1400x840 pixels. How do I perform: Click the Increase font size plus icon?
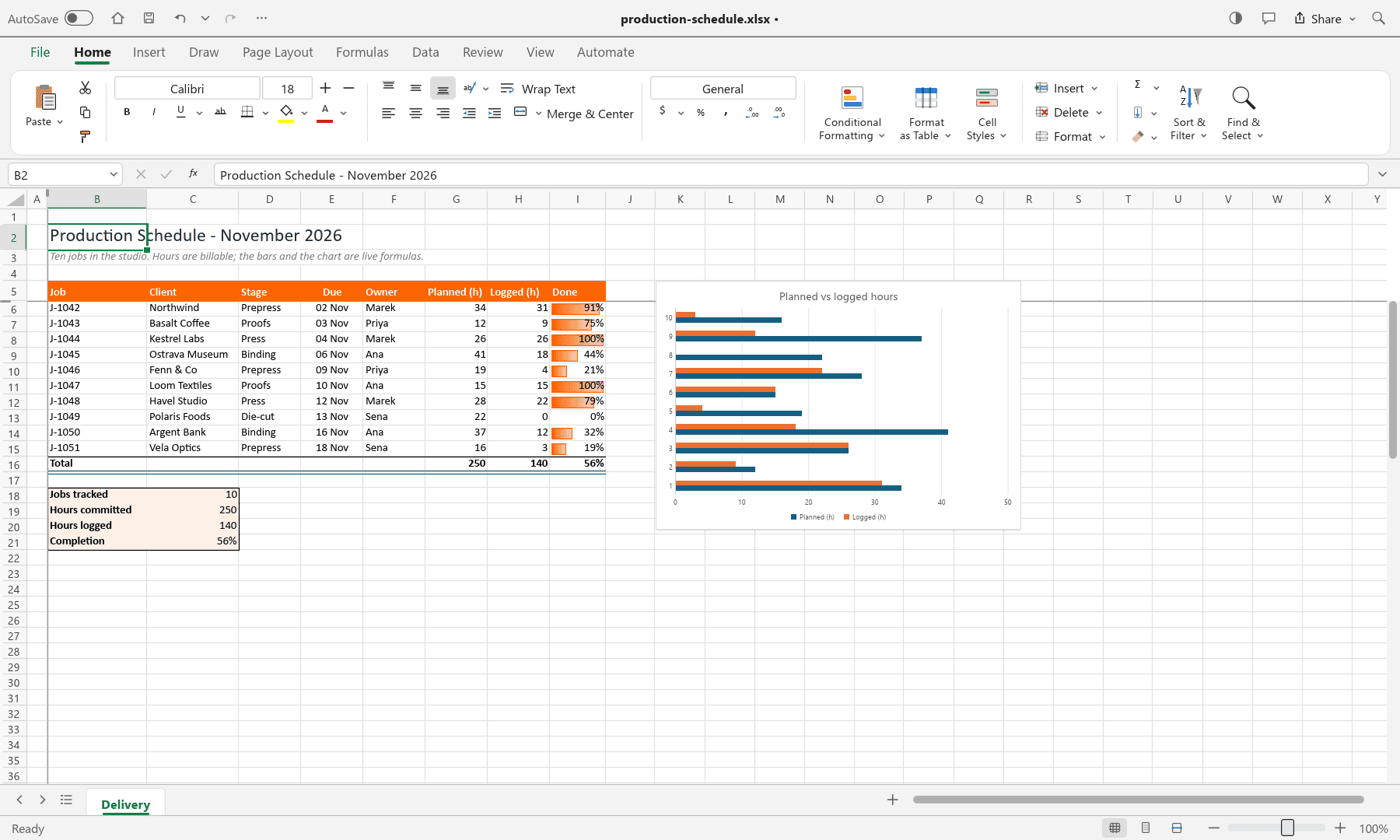coord(325,88)
